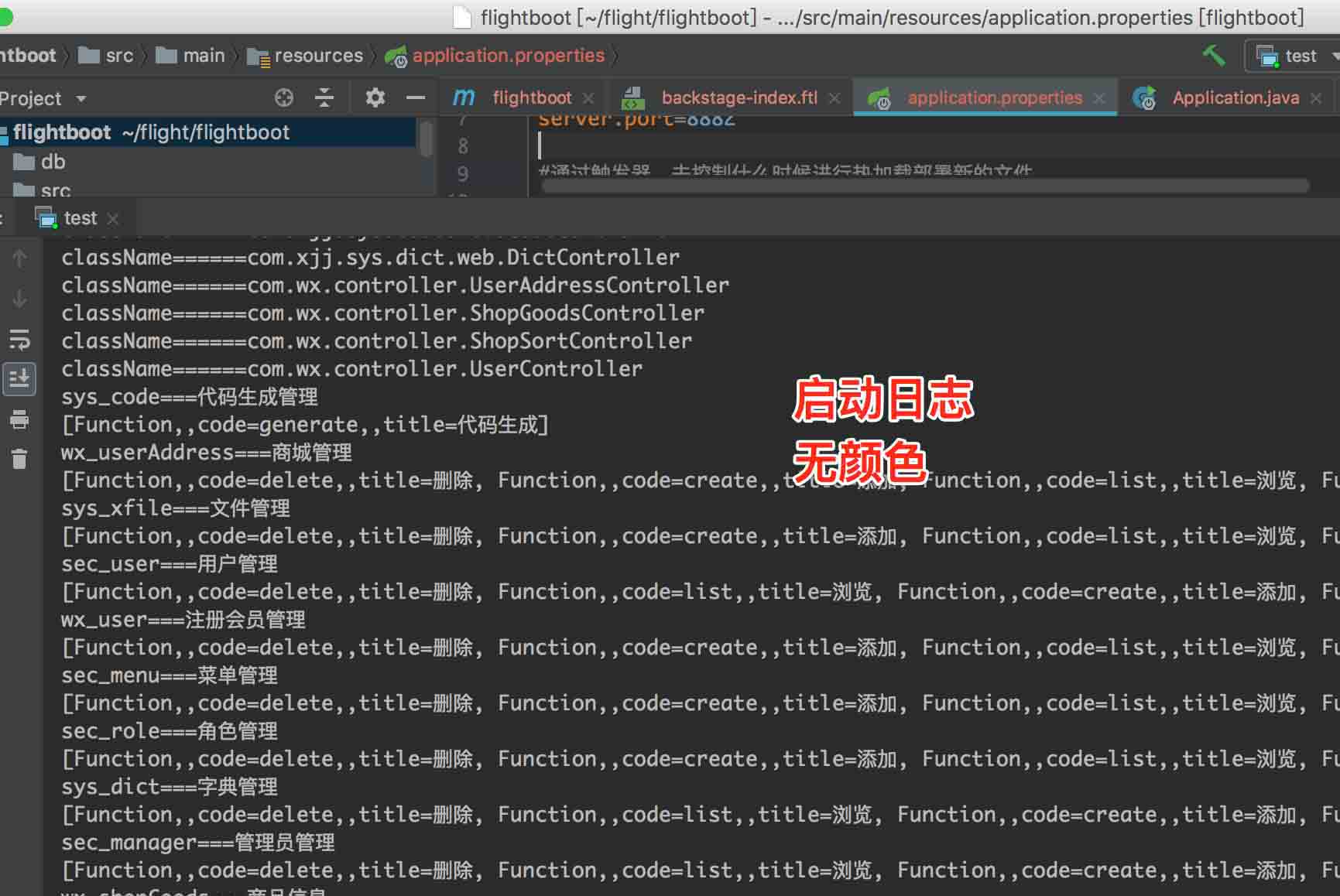The height and width of the screenshot is (896, 1340).
Task: Click the up arrow in console toolbar
Action: point(19,258)
